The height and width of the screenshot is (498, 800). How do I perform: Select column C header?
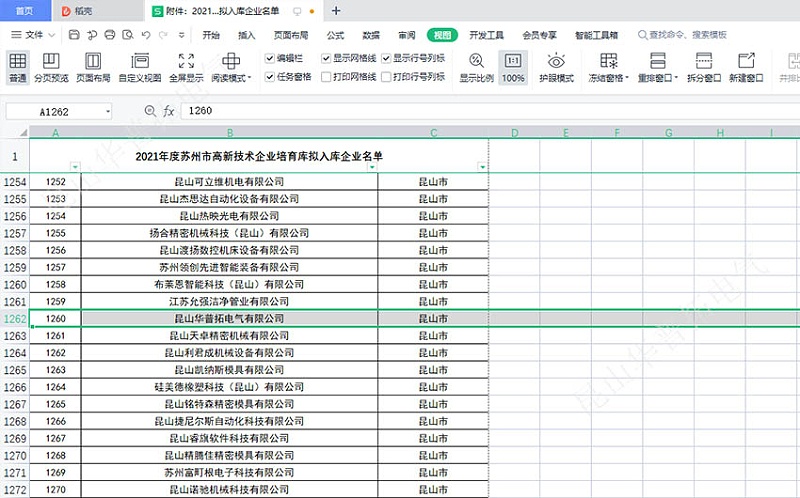click(x=433, y=133)
